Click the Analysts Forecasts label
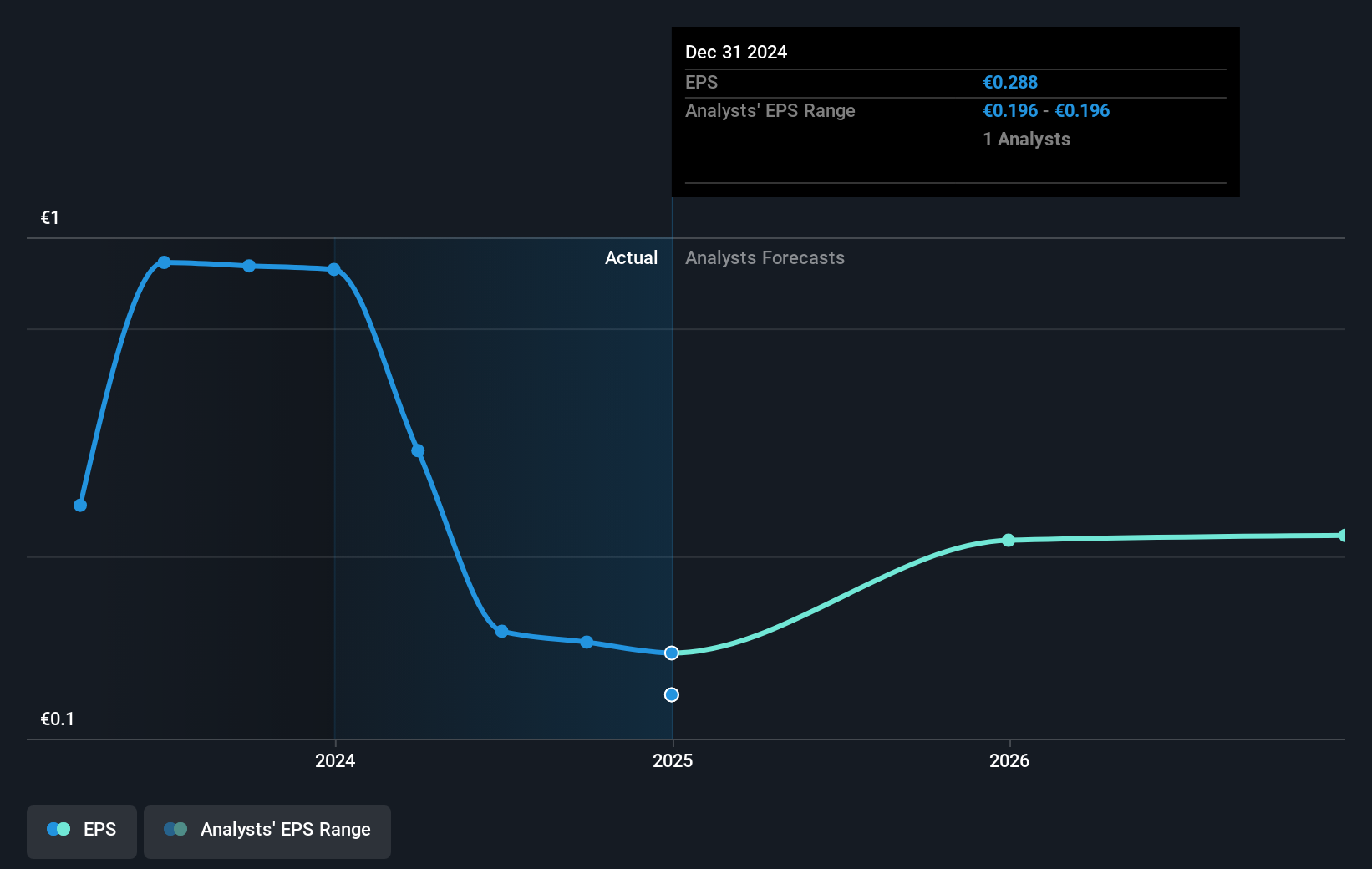Viewport: 1372px width, 869px height. [x=765, y=257]
